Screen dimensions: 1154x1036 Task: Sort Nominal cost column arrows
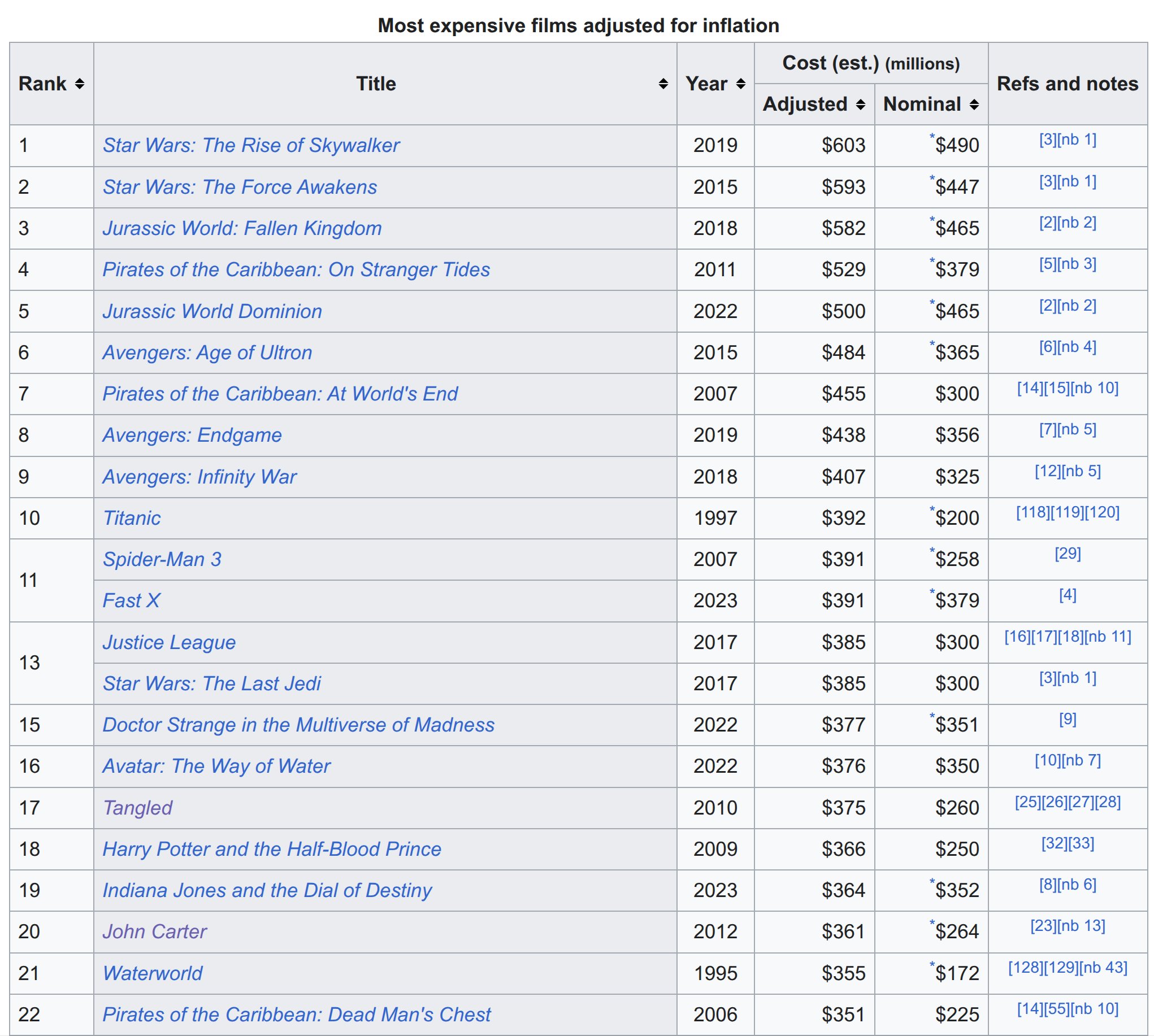974,105
